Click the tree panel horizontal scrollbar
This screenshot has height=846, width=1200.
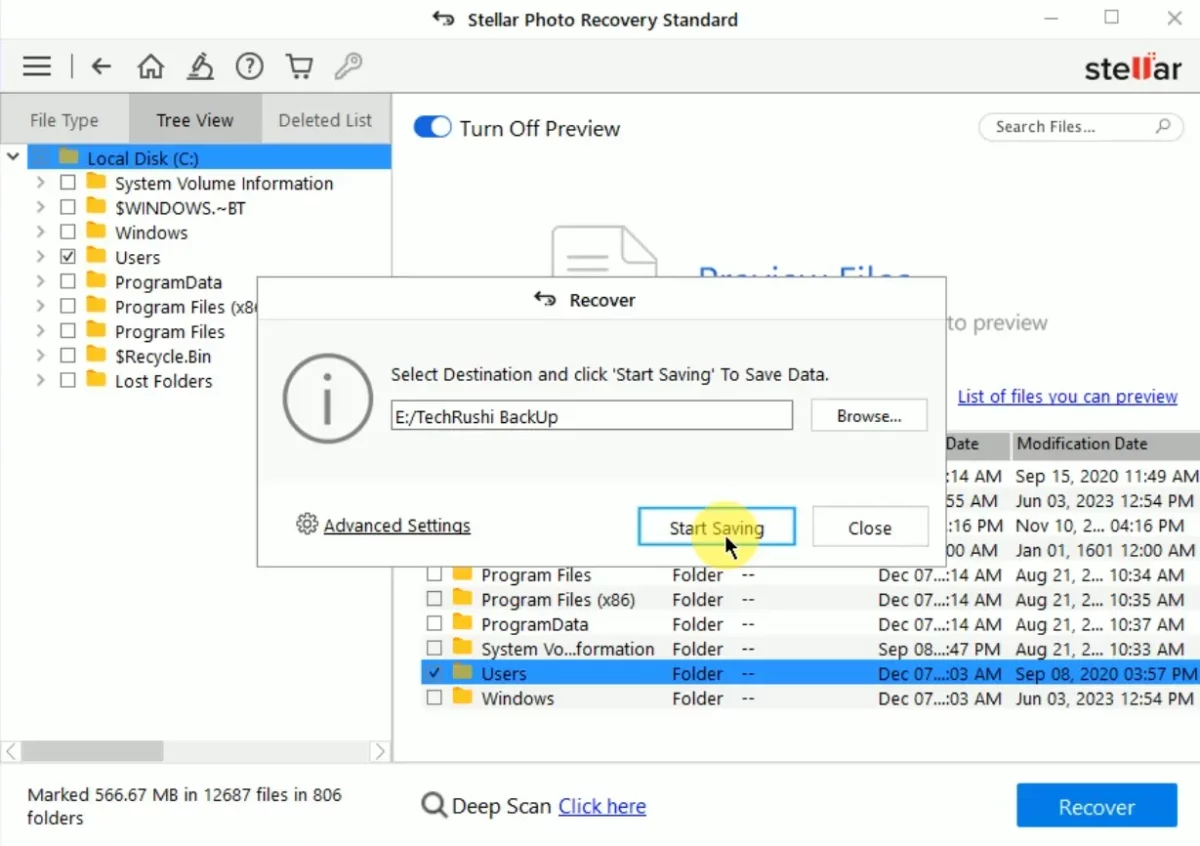tap(93, 751)
